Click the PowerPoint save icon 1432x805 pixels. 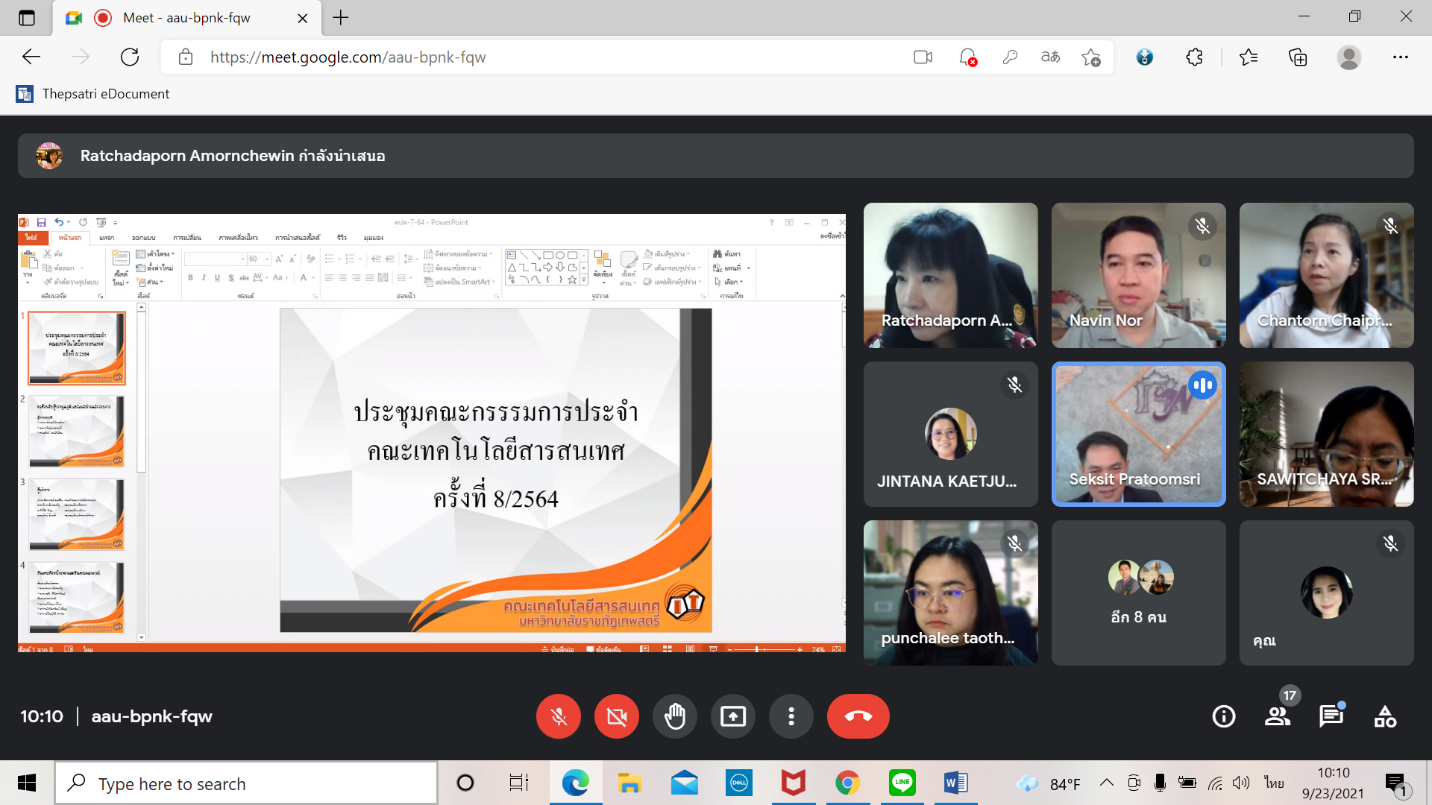pos(41,222)
